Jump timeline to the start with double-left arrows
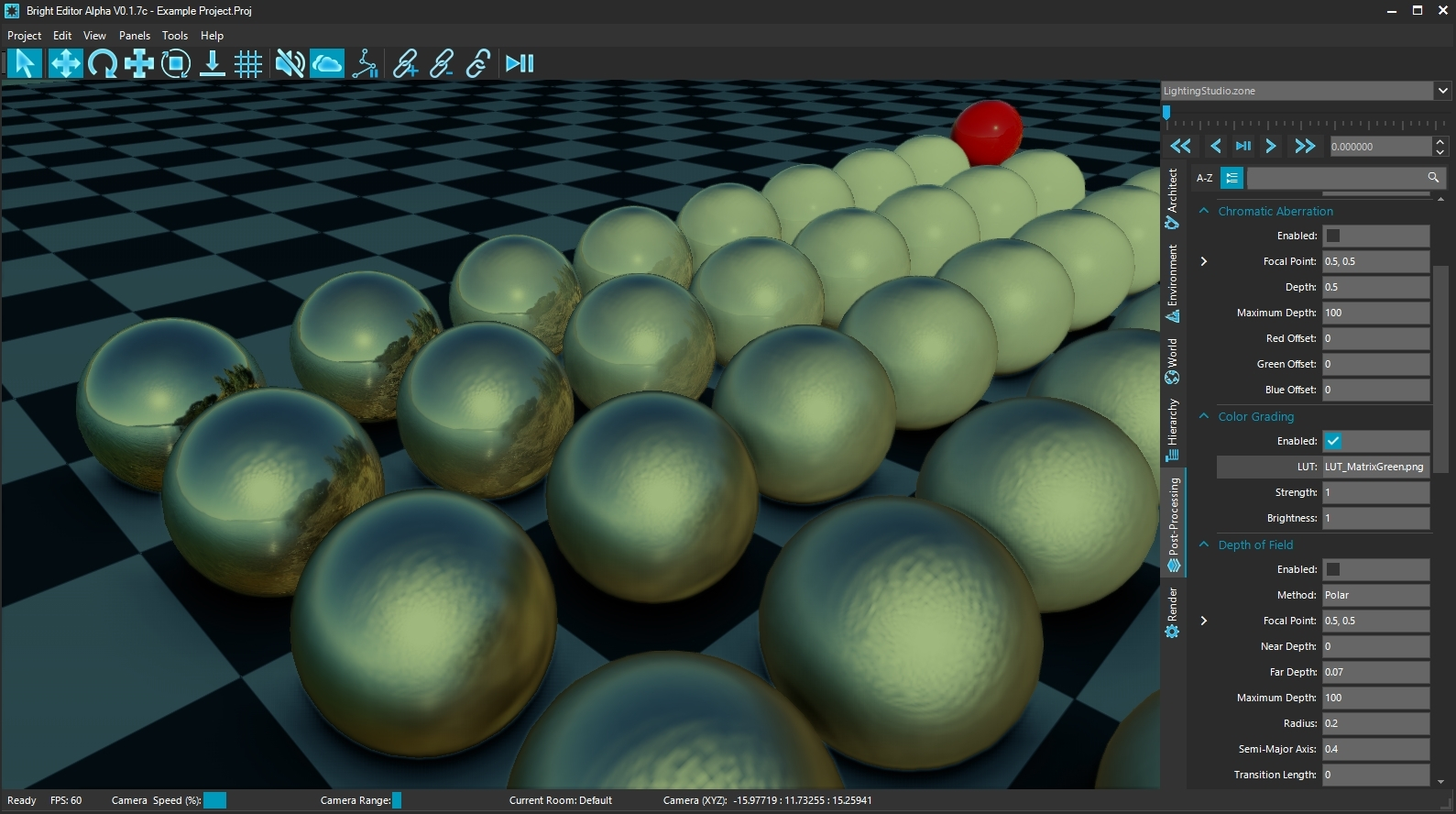This screenshot has height=814, width=1456. (x=1181, y=146)
